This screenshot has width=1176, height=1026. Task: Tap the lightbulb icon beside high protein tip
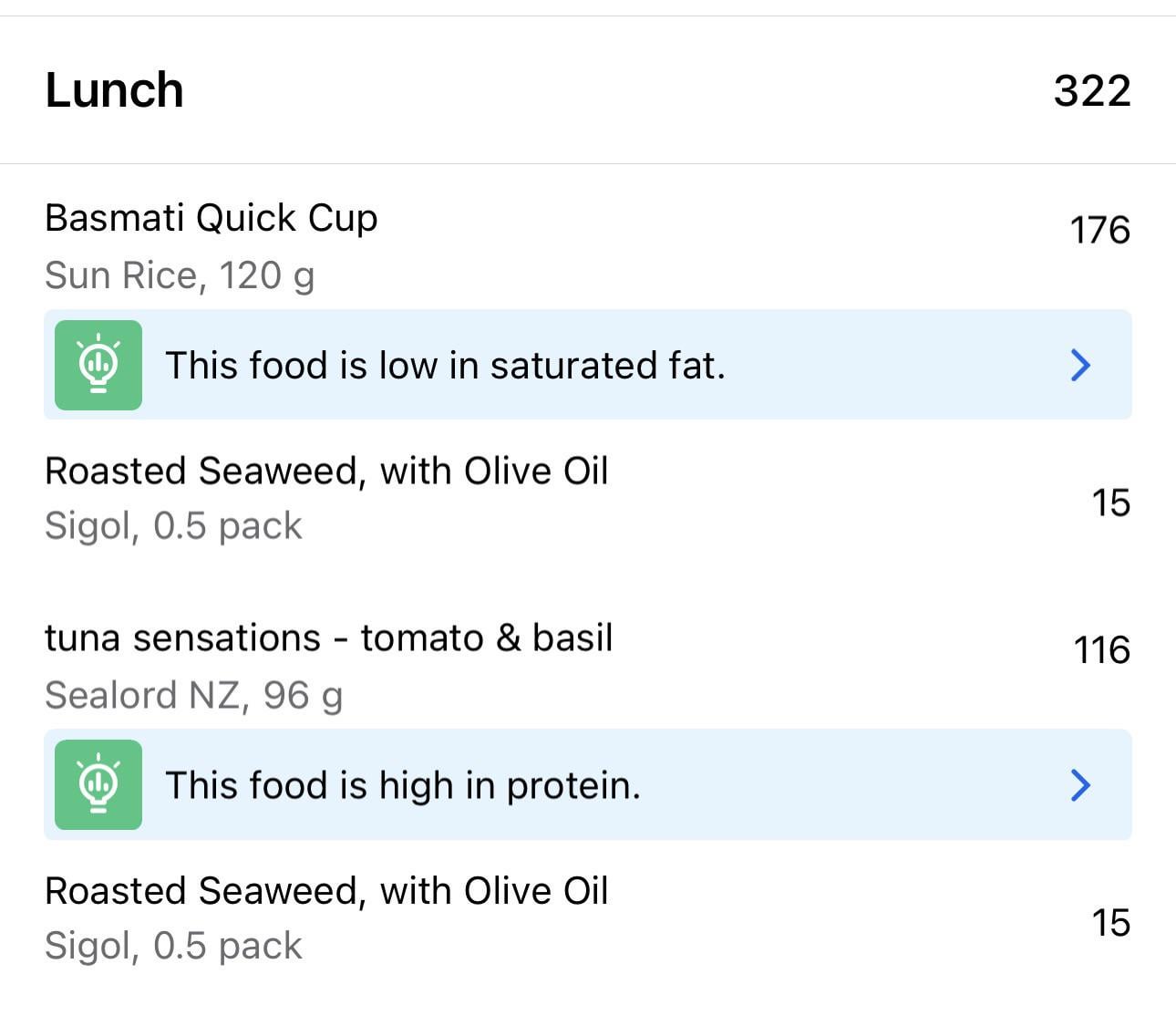point(98,784)
